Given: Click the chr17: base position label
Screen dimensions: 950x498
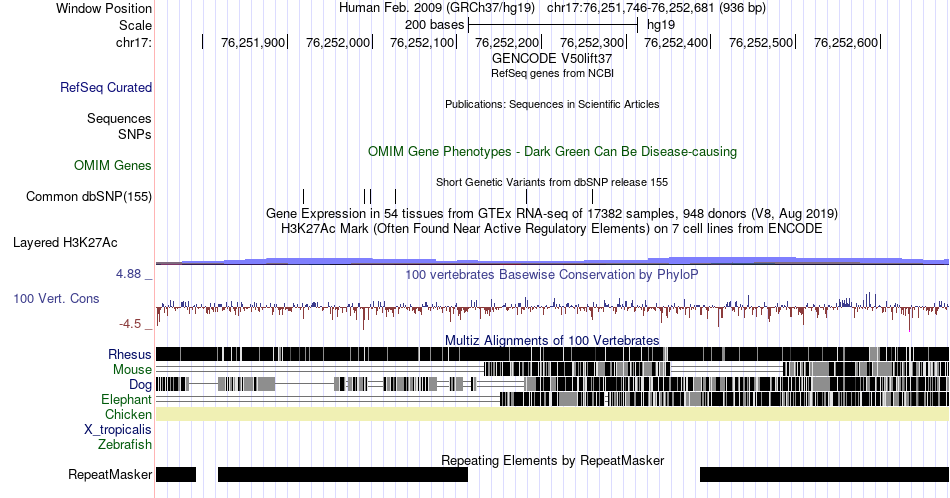Looking at the screenshot, I should [134, 42].
